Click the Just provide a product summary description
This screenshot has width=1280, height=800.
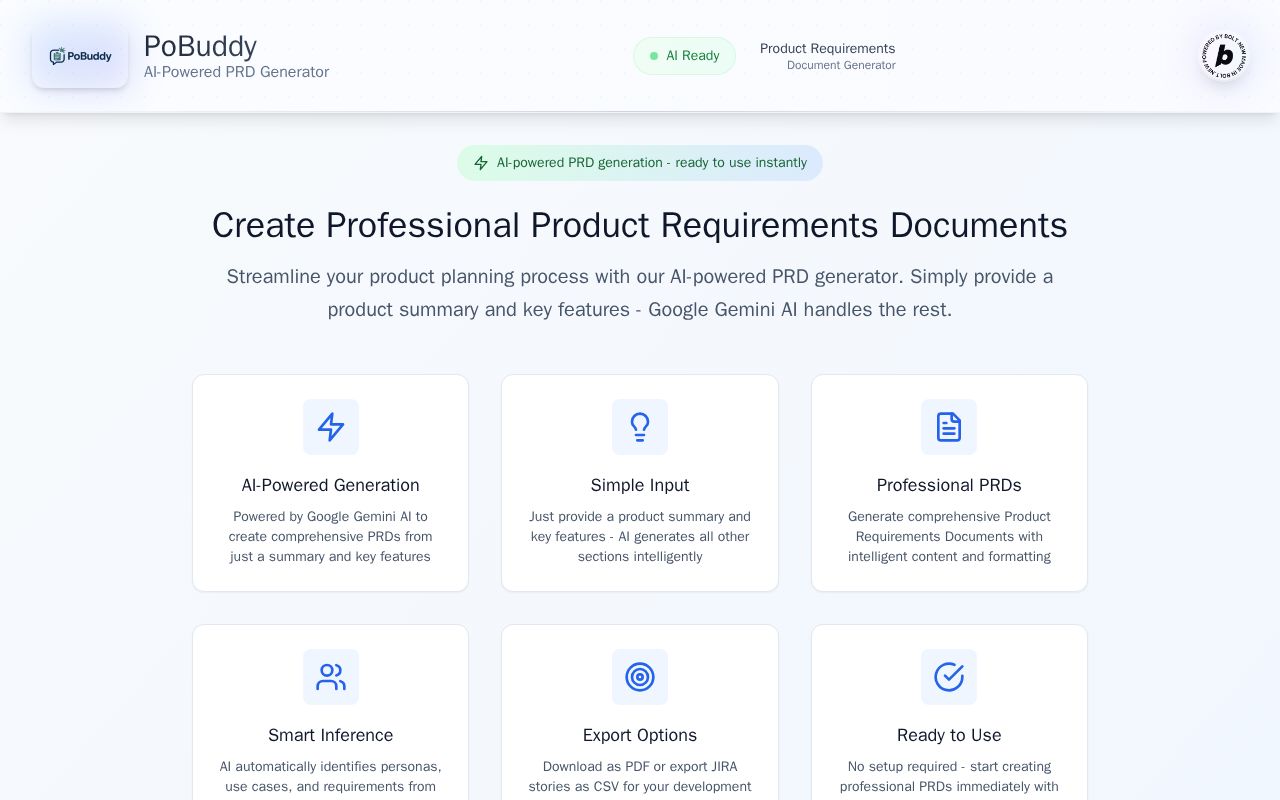[x=640, y=537]
